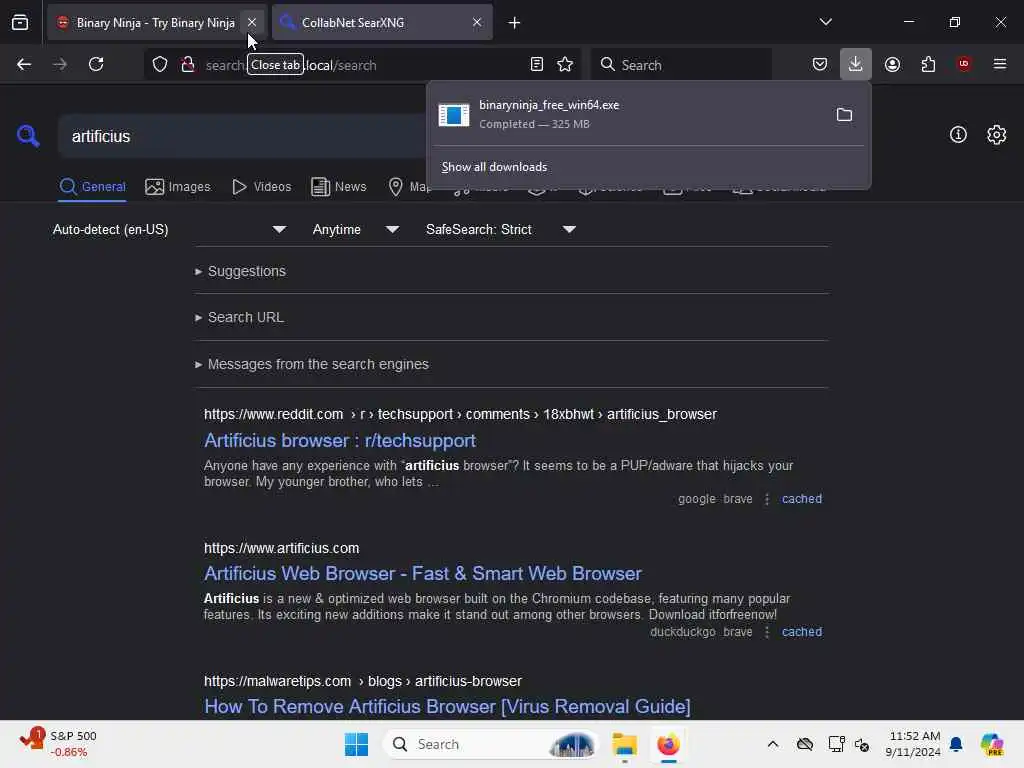Open SearXNG preferences gear icon

997,135
